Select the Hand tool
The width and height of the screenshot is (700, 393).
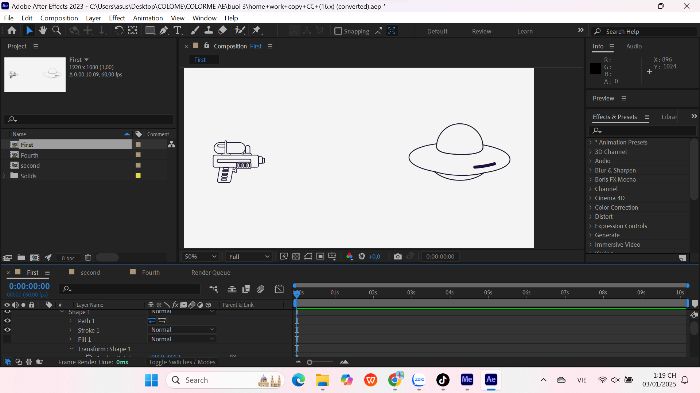(x=43, y=30)
